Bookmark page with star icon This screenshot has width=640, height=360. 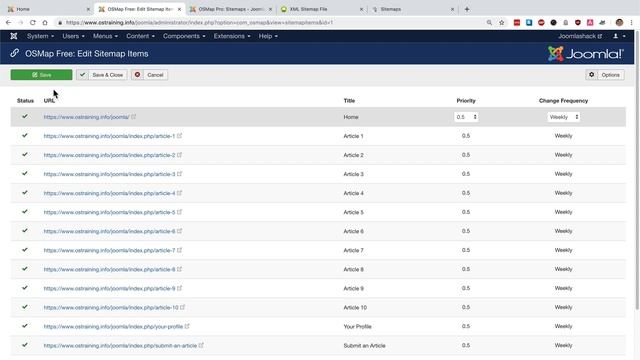[x=502, y=22]
